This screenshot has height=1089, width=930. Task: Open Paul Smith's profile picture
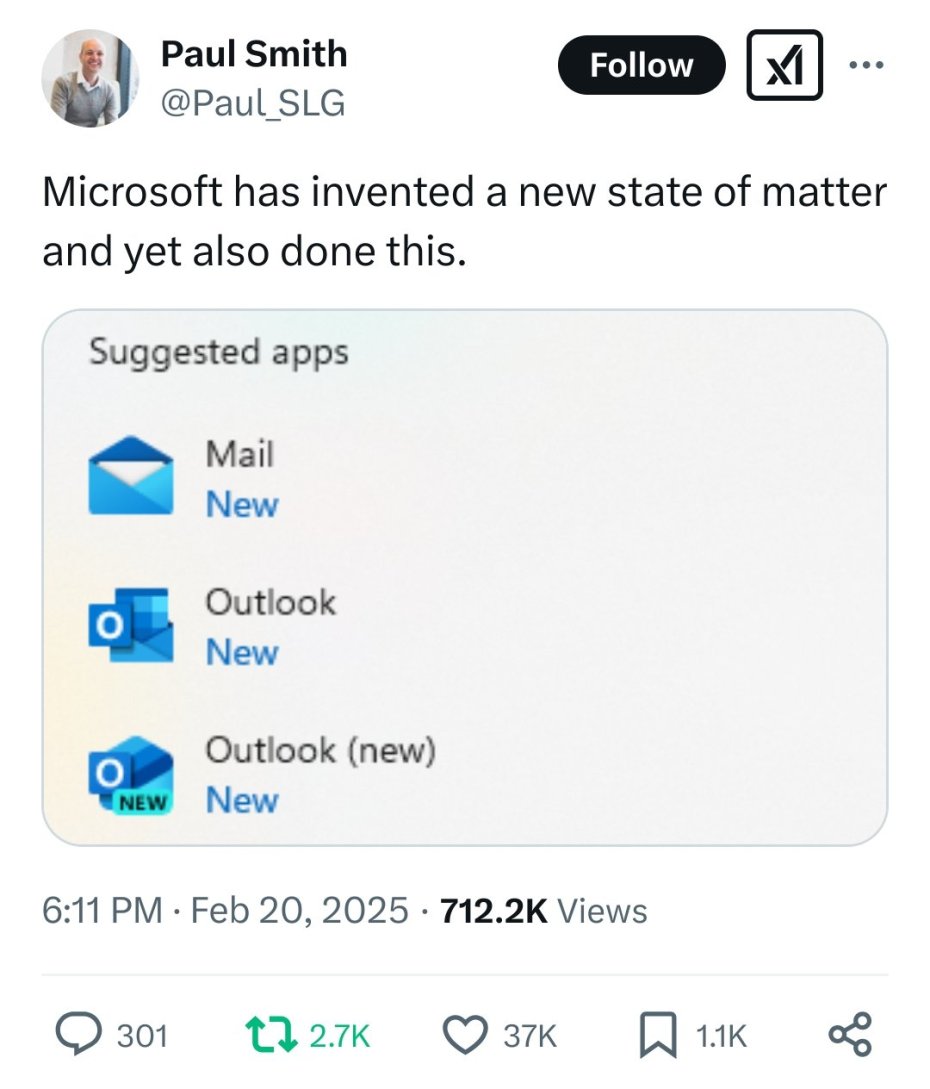90,78
